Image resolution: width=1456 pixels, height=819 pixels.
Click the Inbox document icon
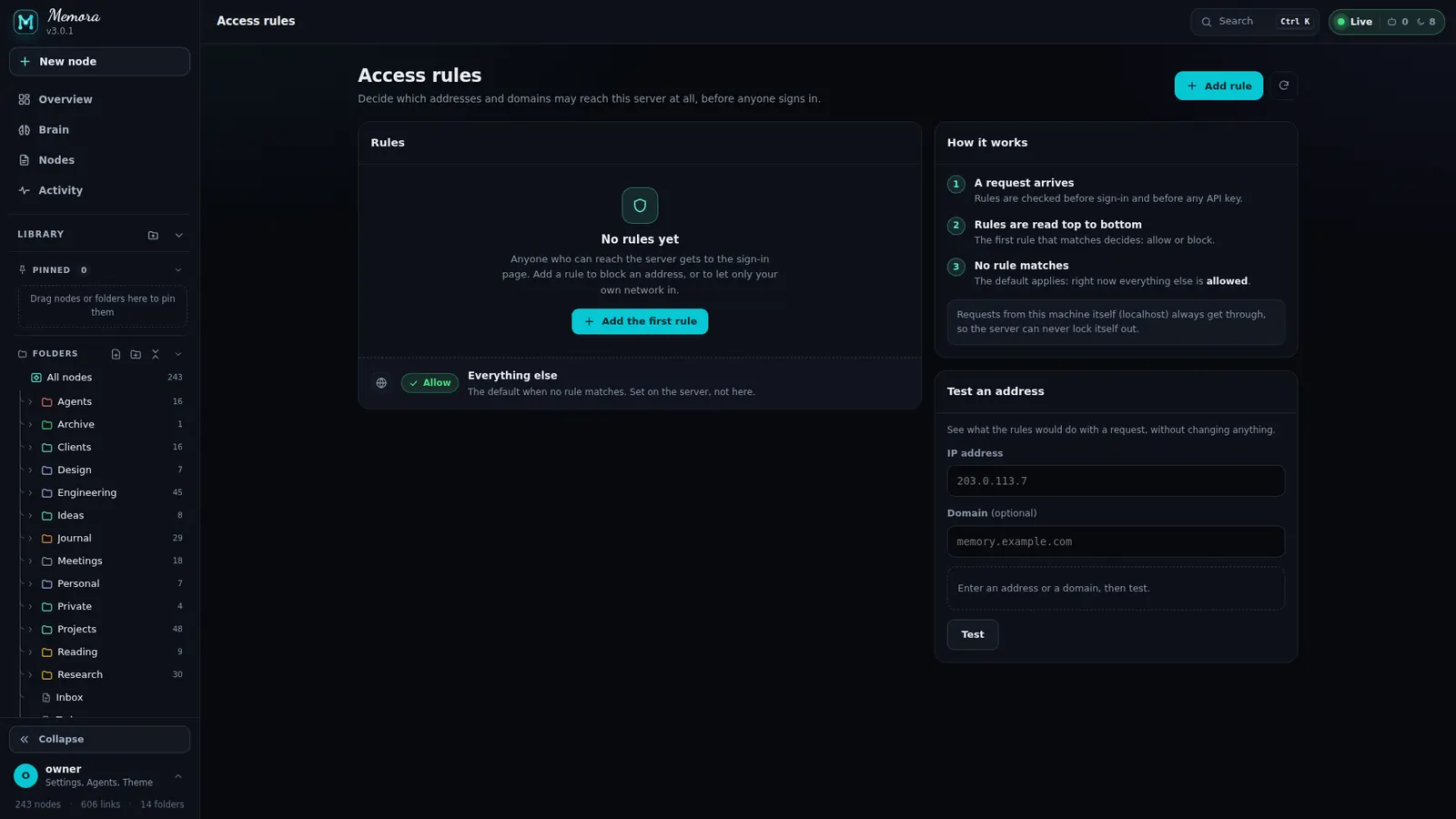[46, 698]
